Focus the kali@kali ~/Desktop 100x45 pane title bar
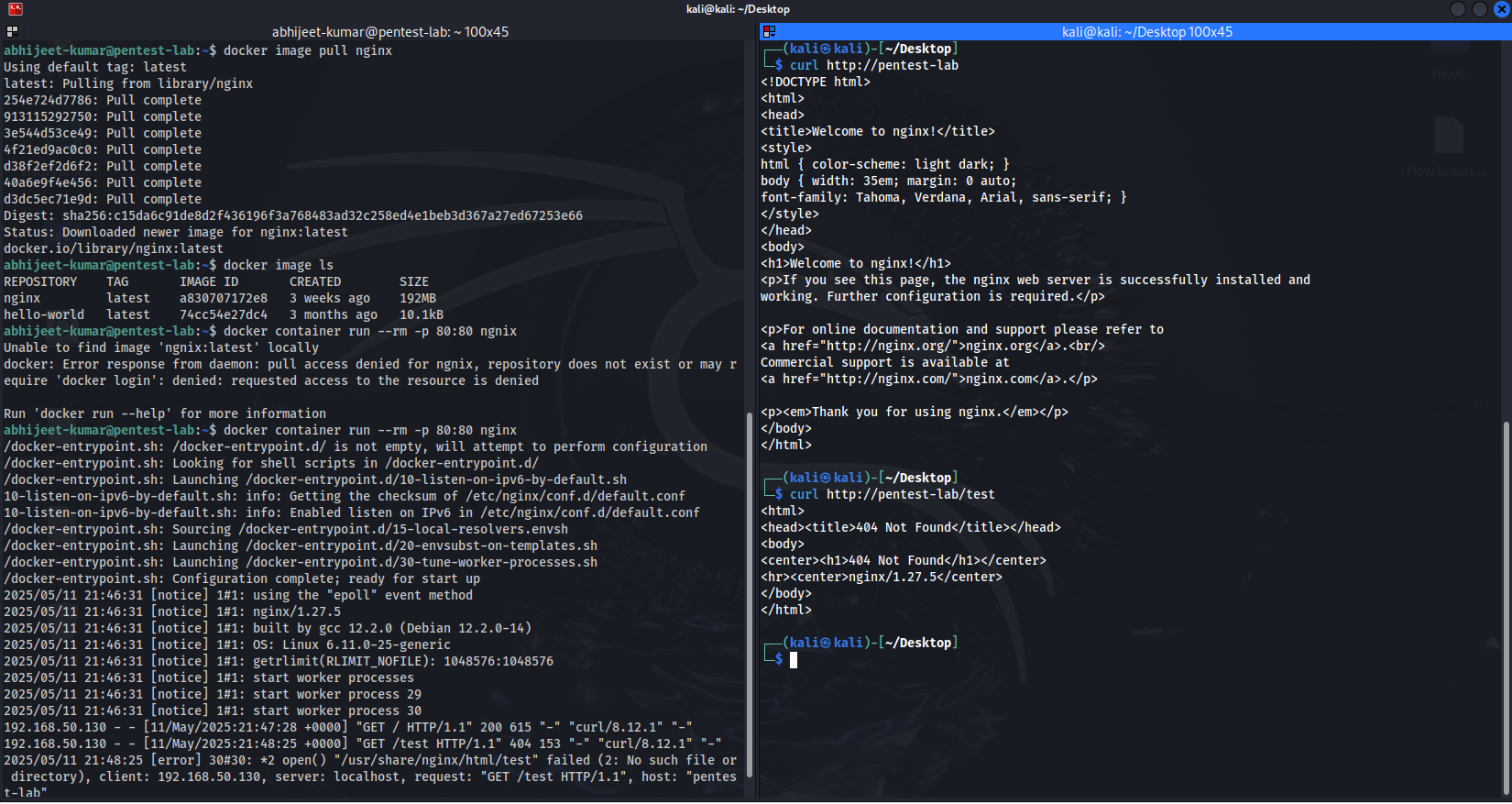Screen dimensions: 1512x804 pos(1145,31)
